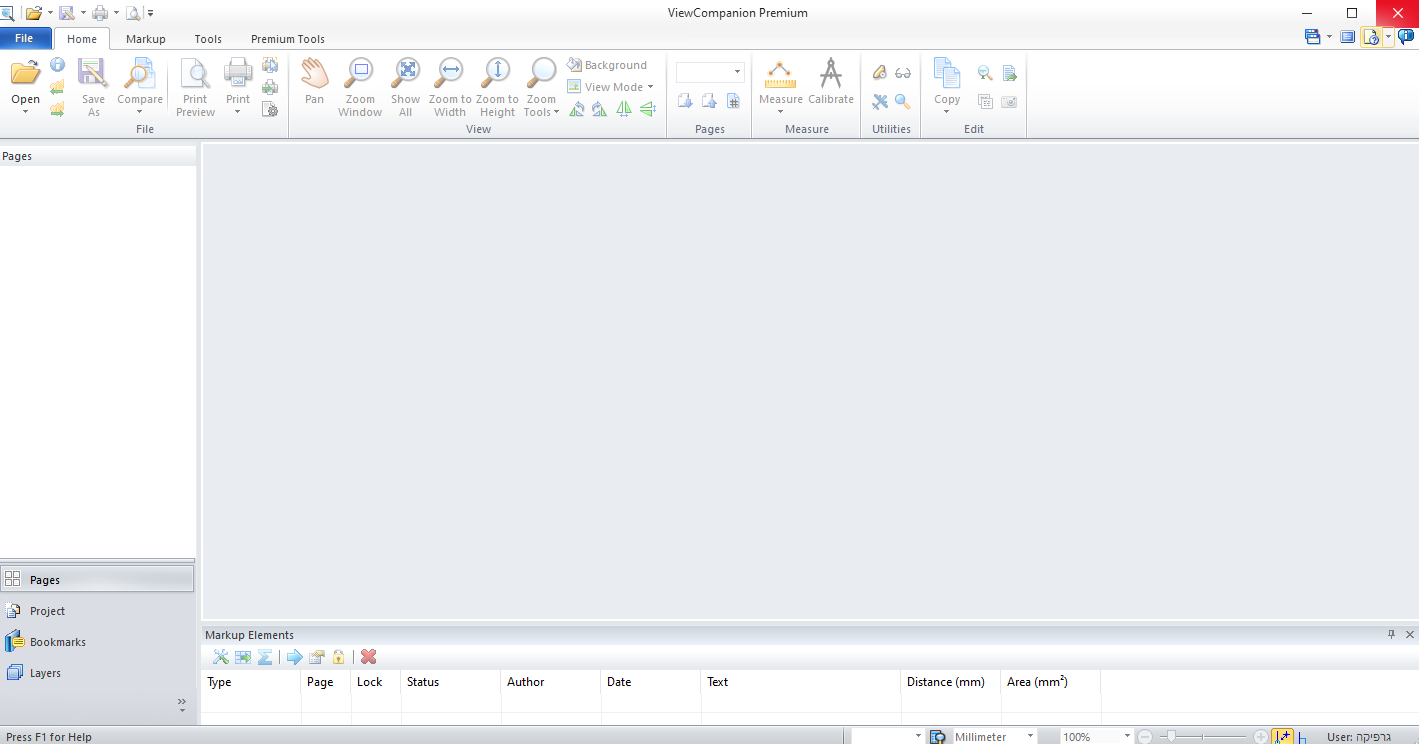Click the lock icon in Markup Elements toolbar
The image size is (1419, 744).
339,657
